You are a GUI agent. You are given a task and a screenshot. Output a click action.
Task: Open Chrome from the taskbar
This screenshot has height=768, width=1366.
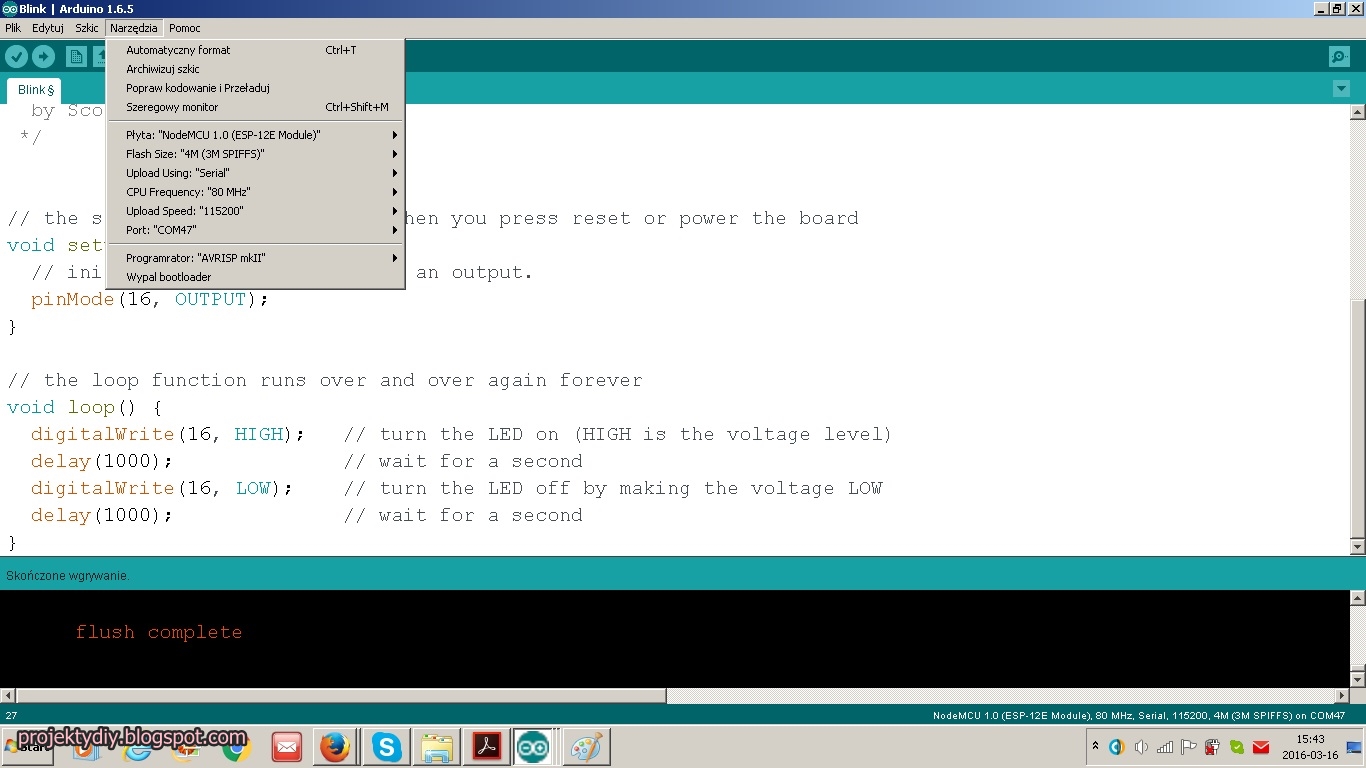237,747
